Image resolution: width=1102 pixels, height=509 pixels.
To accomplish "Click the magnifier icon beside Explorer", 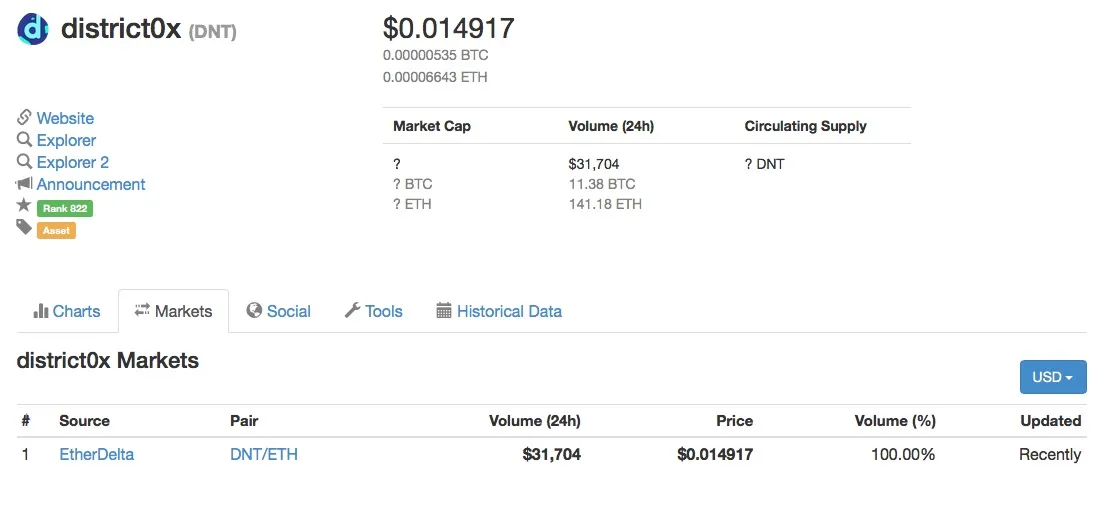I will (25, 139).
